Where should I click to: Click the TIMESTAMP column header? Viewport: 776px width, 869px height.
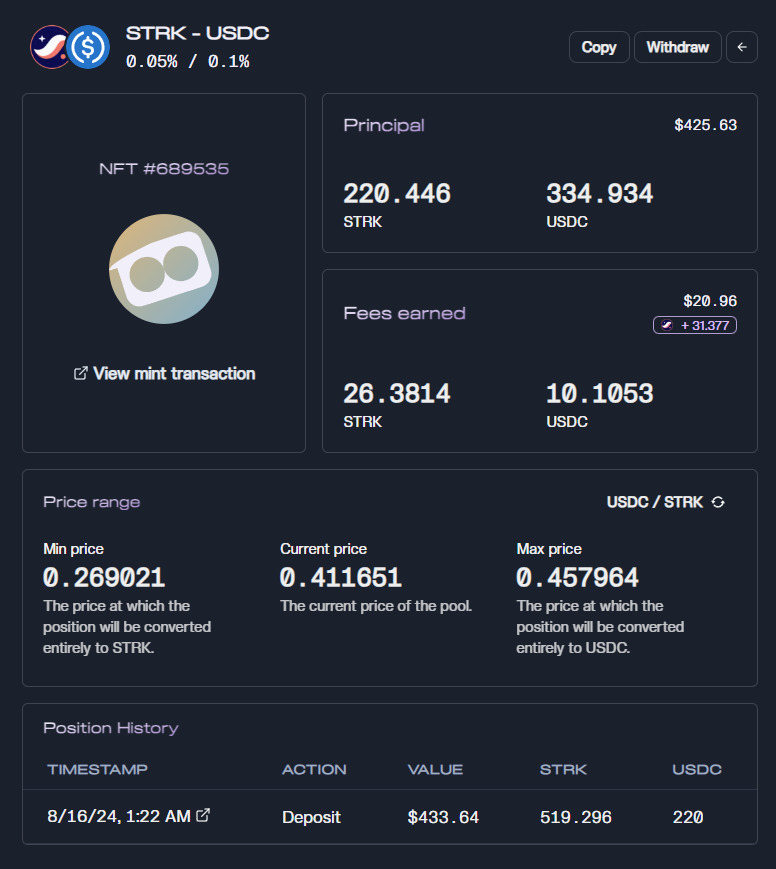(x=97, y=769)
